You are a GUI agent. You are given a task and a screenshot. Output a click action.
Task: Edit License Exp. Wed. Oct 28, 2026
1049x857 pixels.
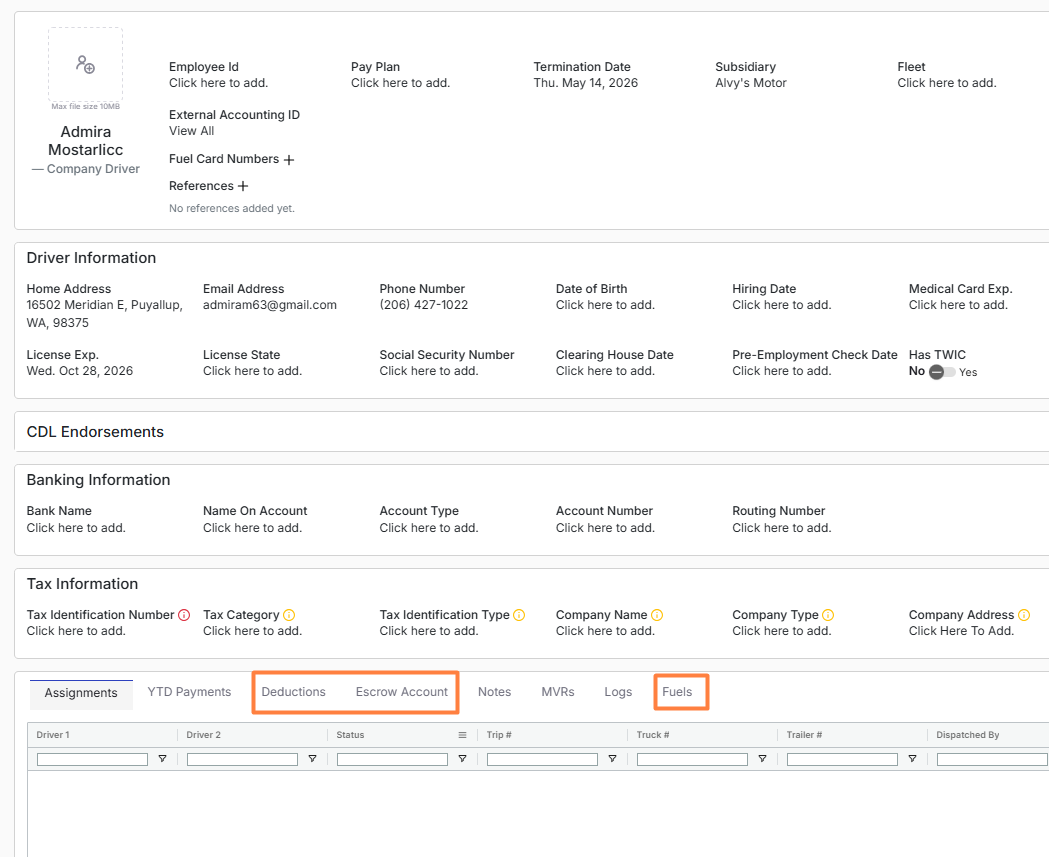(80, 371)
